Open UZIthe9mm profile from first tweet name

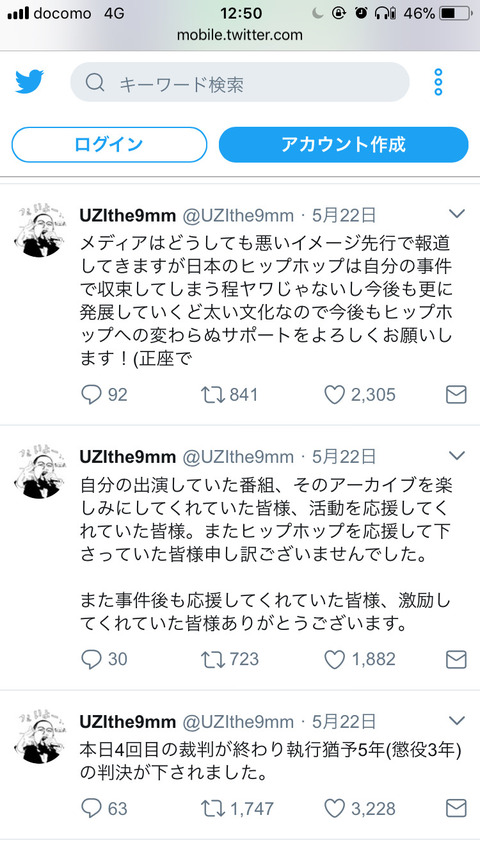[127, 215]
